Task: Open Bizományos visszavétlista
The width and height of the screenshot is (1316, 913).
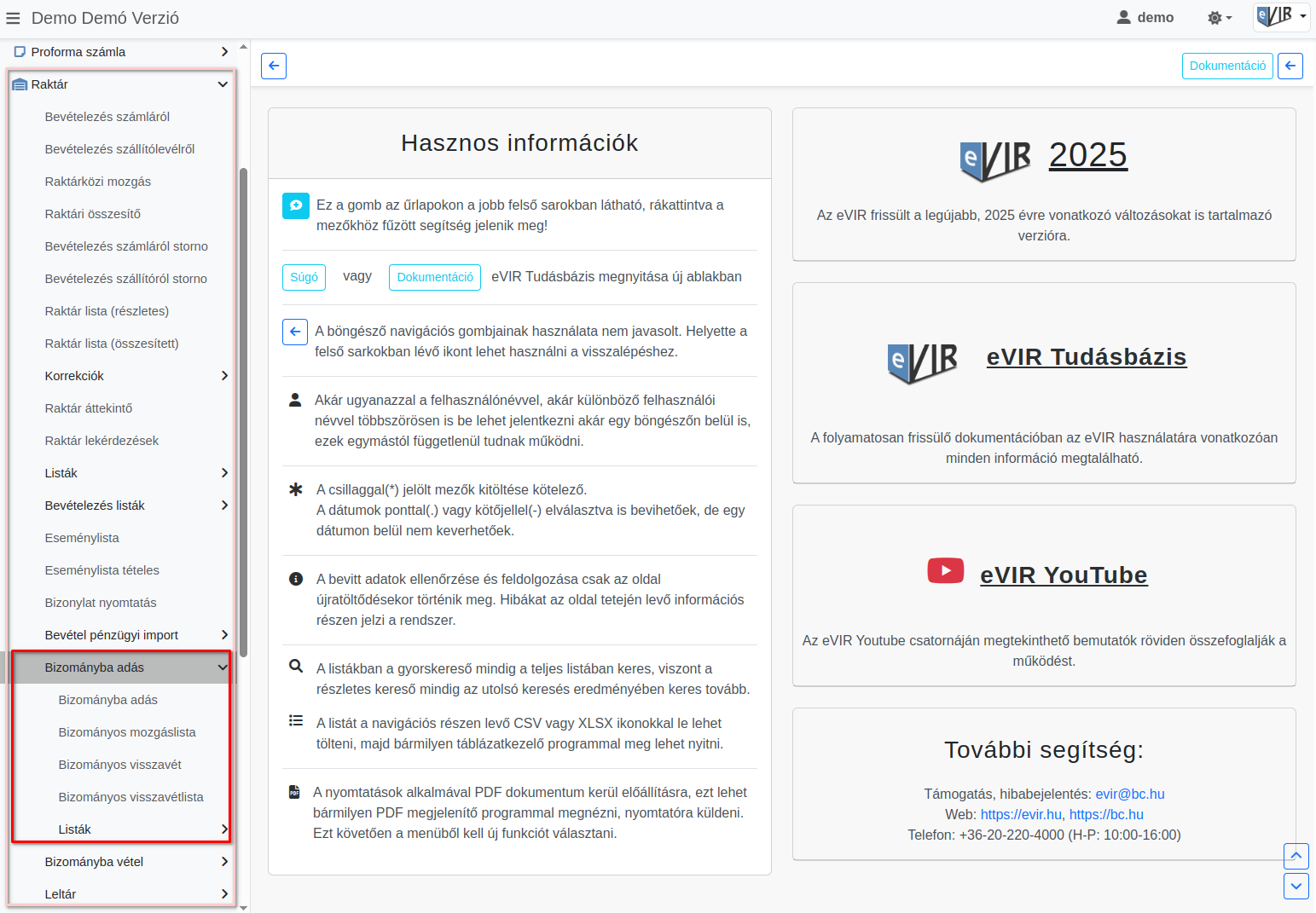Action: tap(131, 797)
